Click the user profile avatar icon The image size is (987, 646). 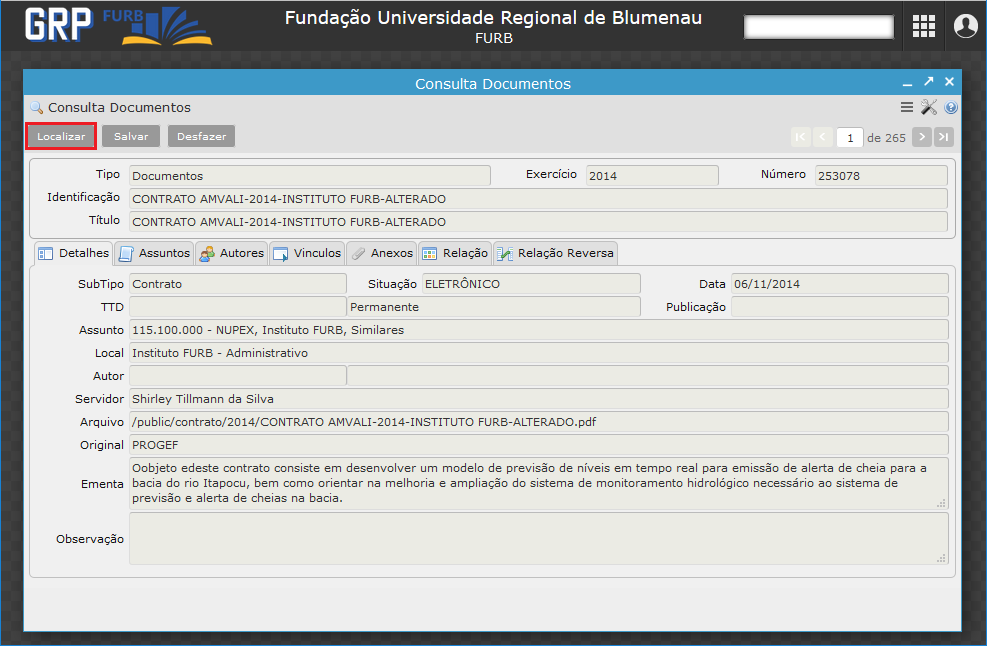click(x=965, y=26)
